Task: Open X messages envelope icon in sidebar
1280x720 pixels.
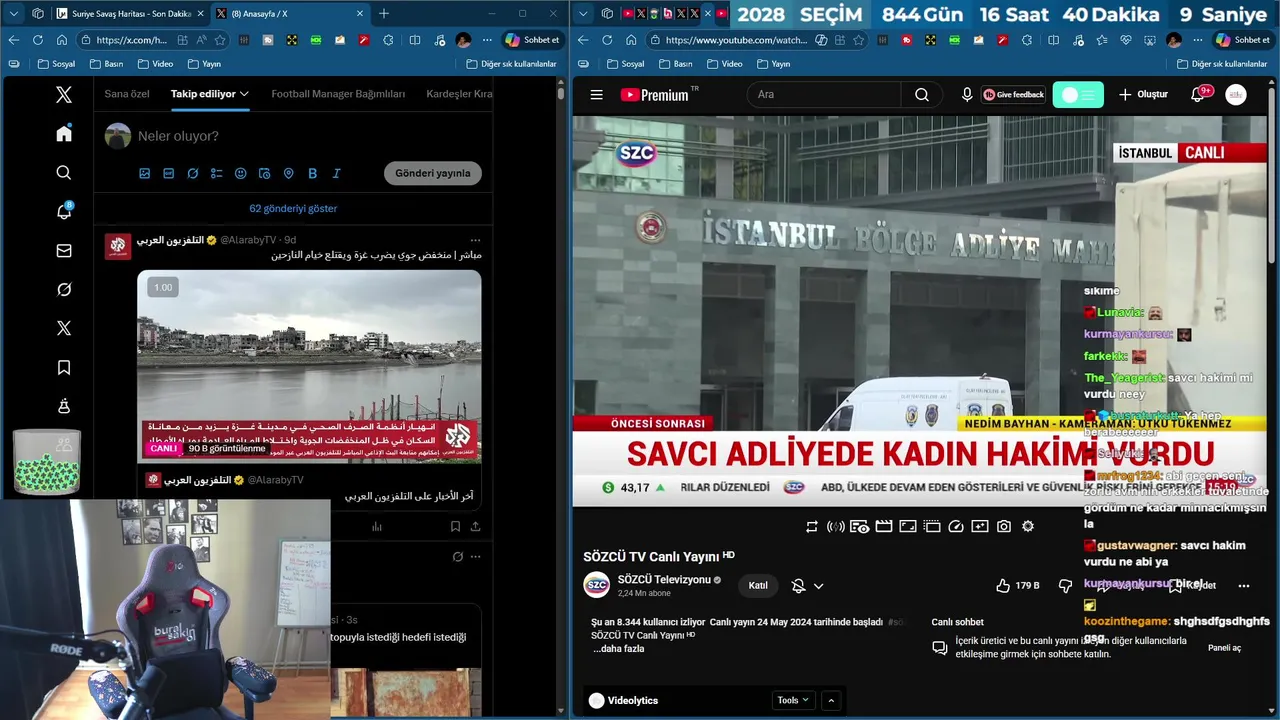Action: [x=64, y=251]
